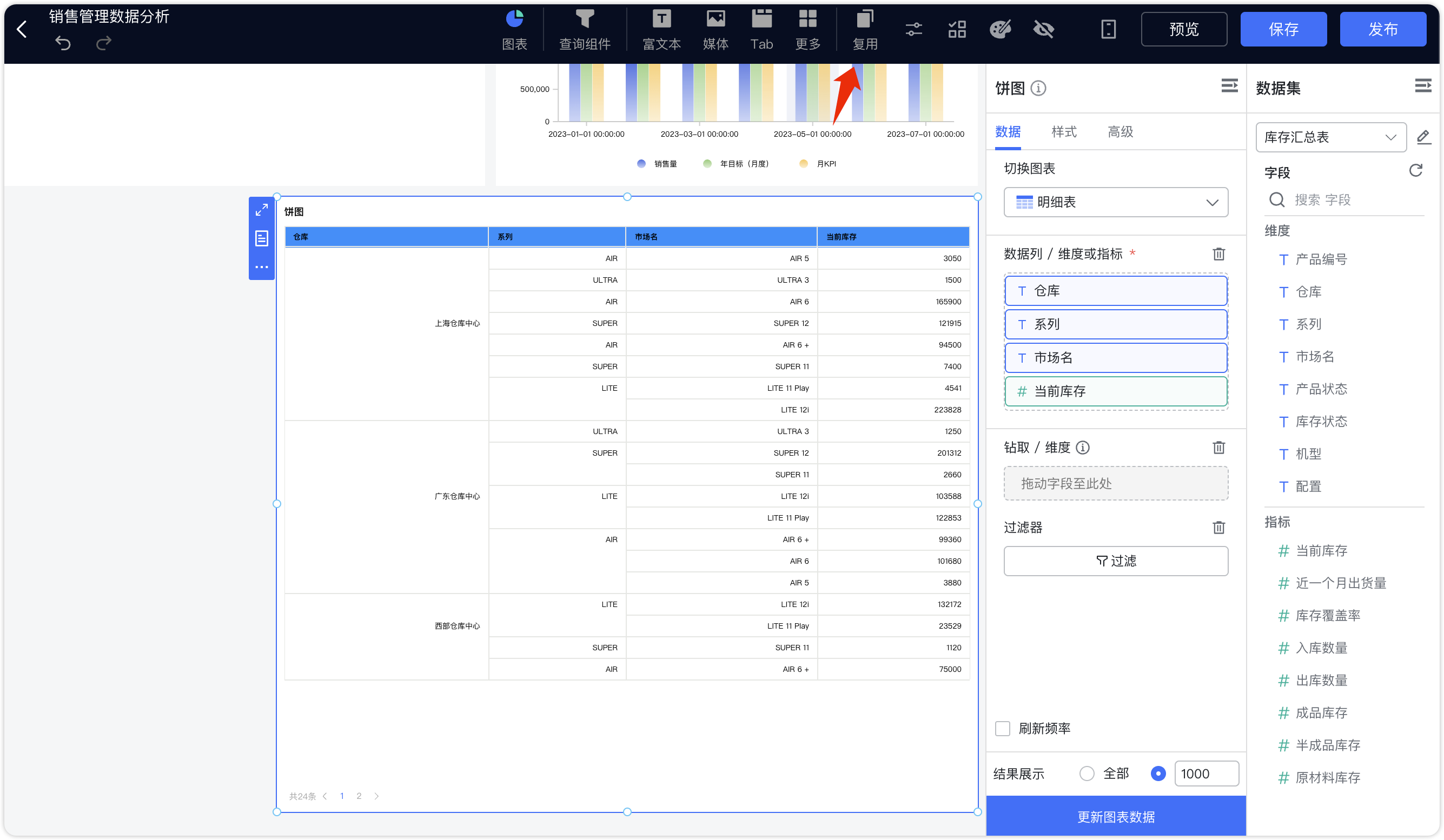This screenshot has width=1444, height=840.
Task: Clear 过滤器 filters with trash icon
Action: click(x=1218, y=528)
